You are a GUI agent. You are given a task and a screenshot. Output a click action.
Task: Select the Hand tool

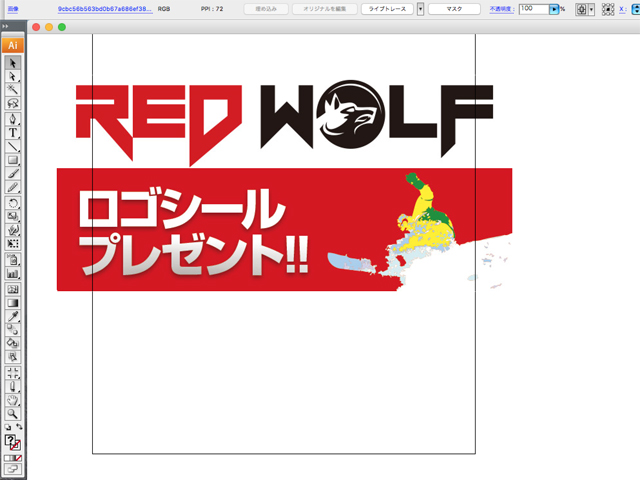coord(13,400)
